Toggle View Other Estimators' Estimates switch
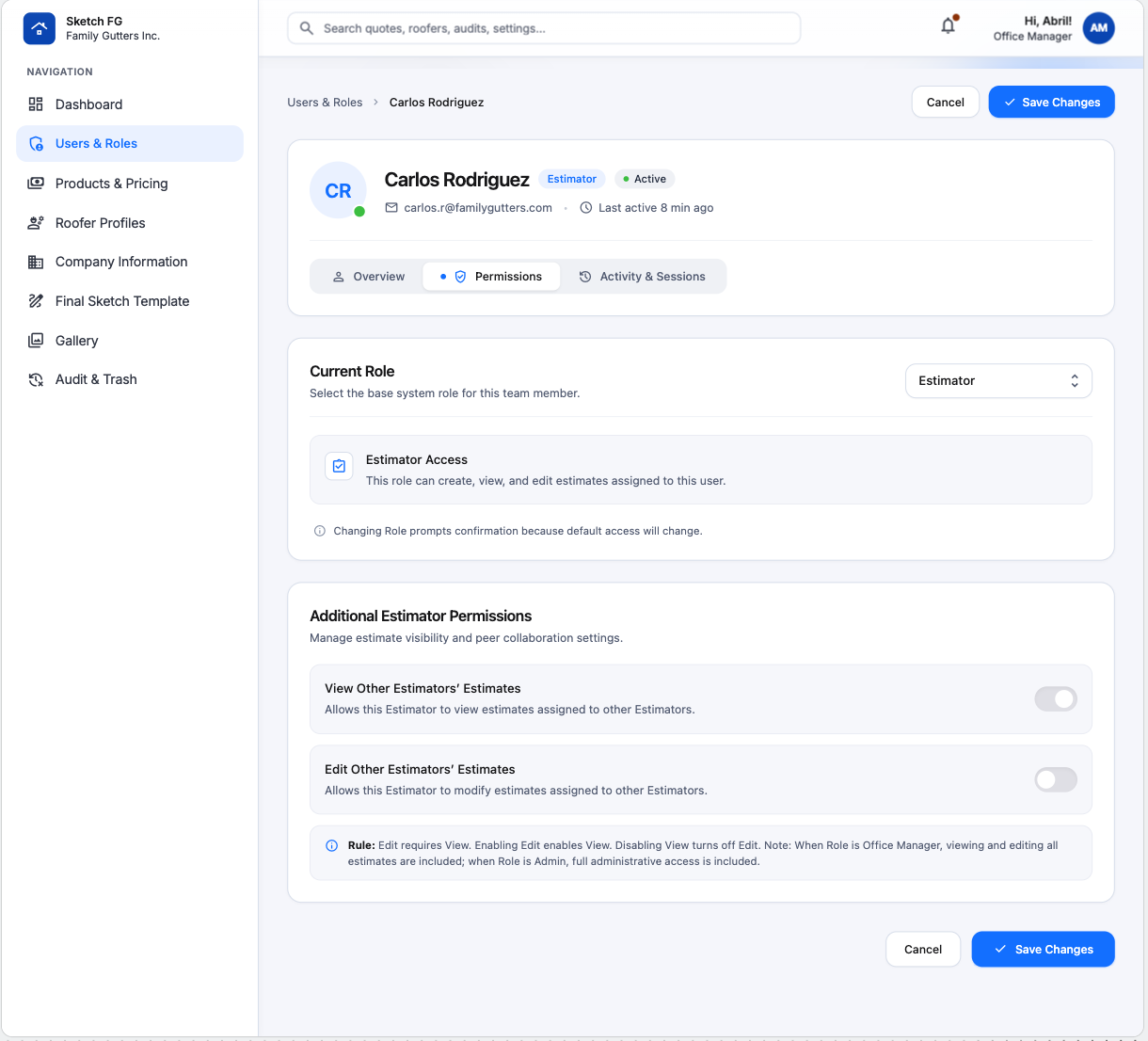 click(x=1056, y=698)
